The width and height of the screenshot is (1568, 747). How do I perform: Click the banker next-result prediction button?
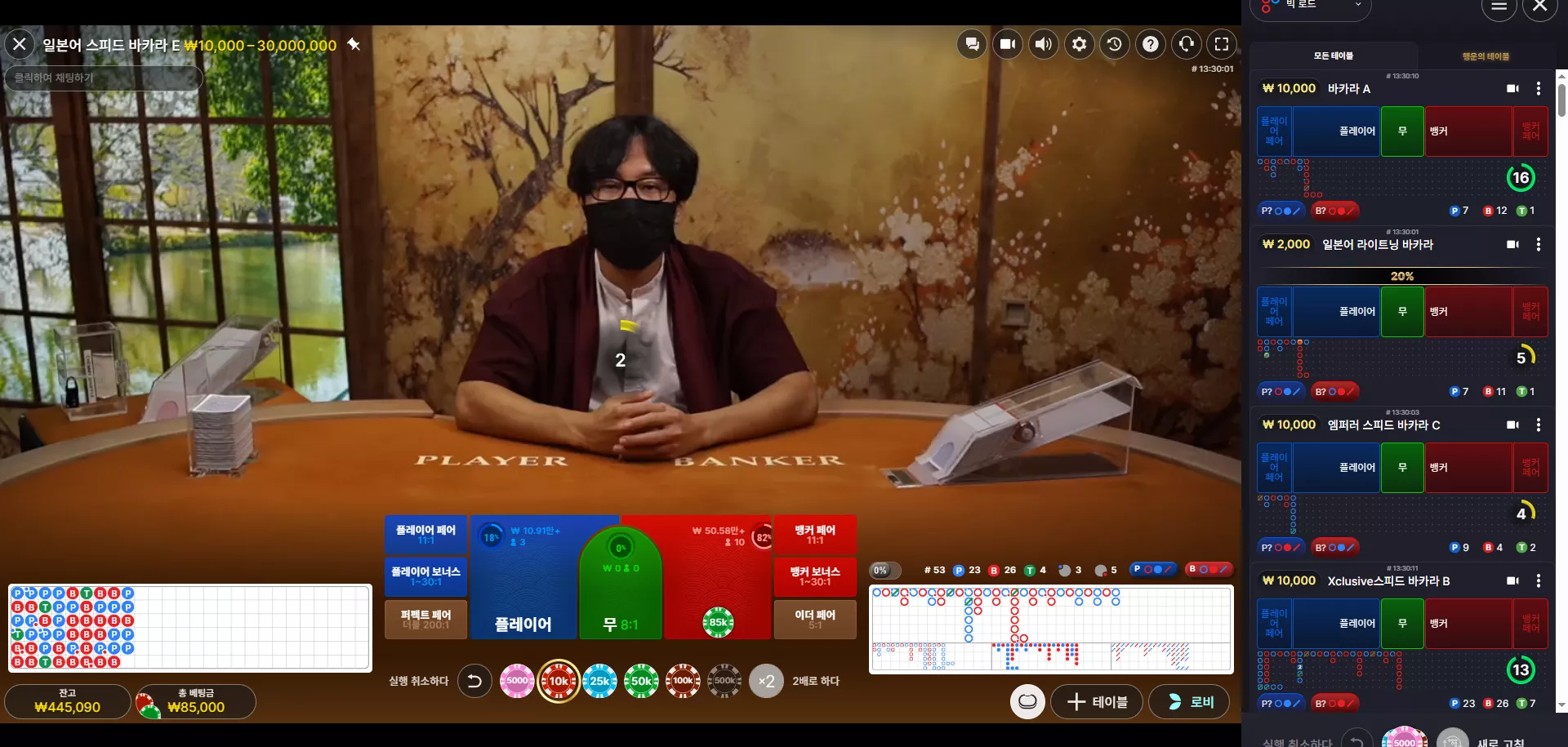1209,570
